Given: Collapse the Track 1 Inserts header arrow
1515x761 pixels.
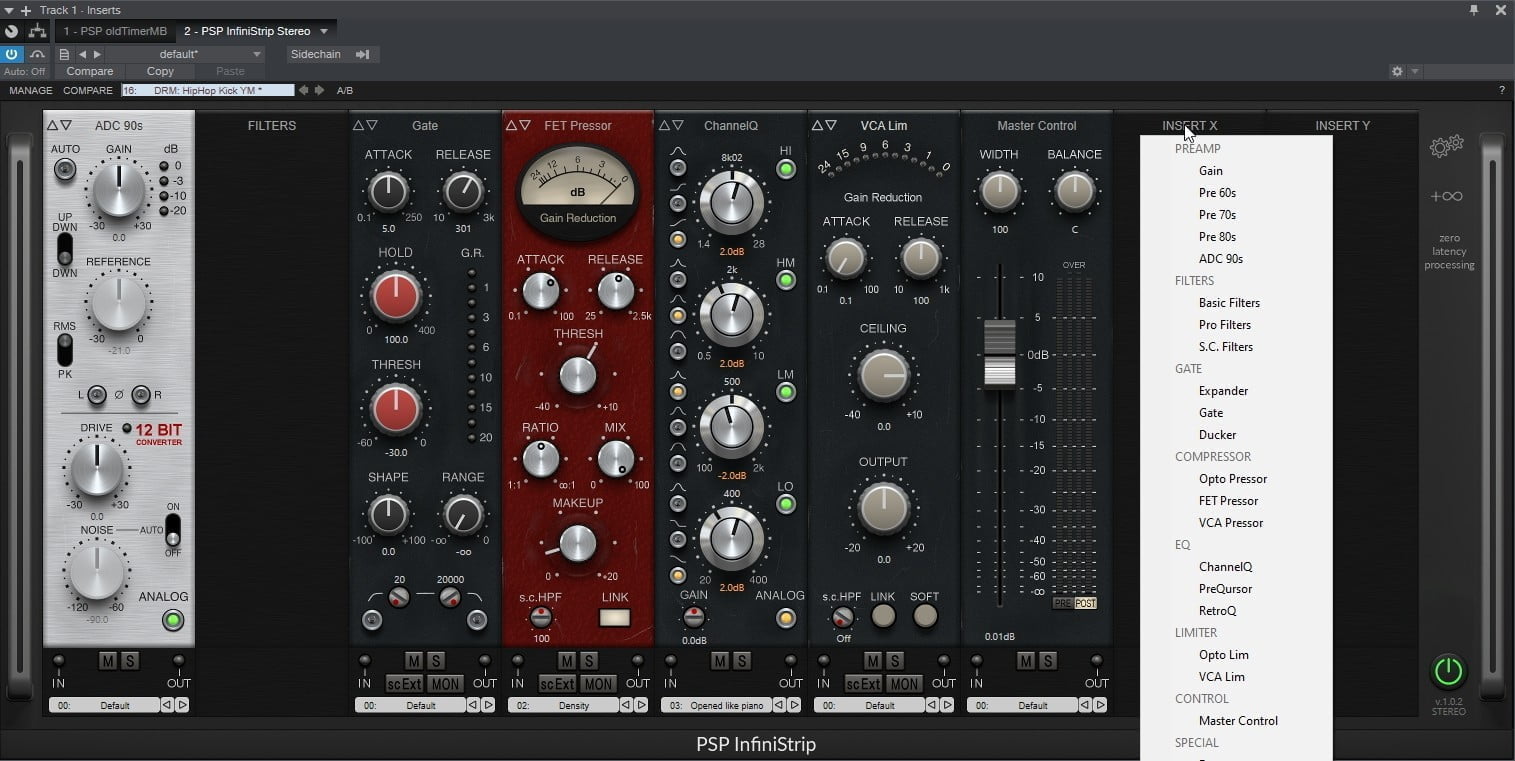Looking at the screenshot, I should tap(9, 9).
